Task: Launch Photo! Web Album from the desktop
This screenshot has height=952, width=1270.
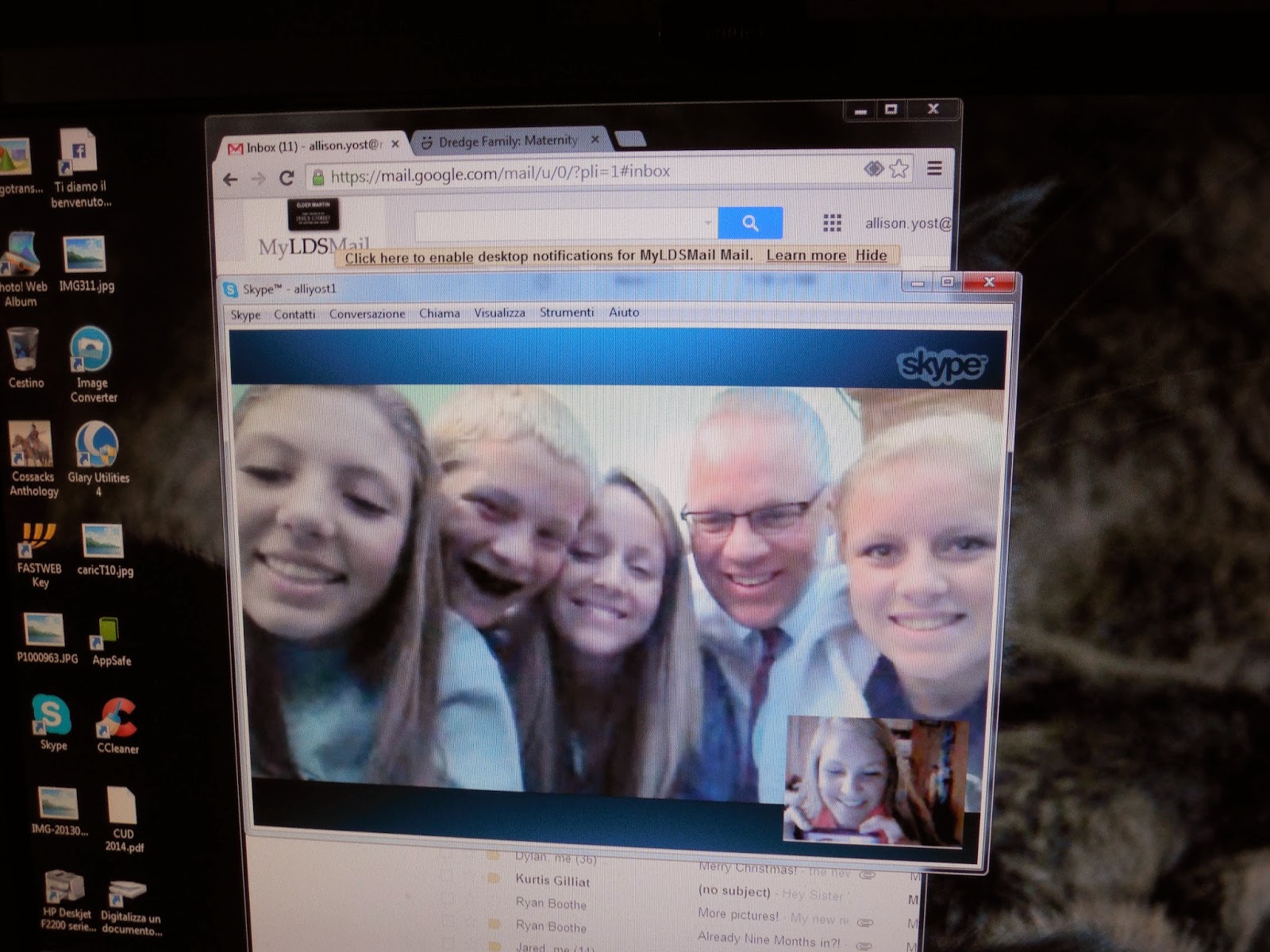Action: coord(21,270)
